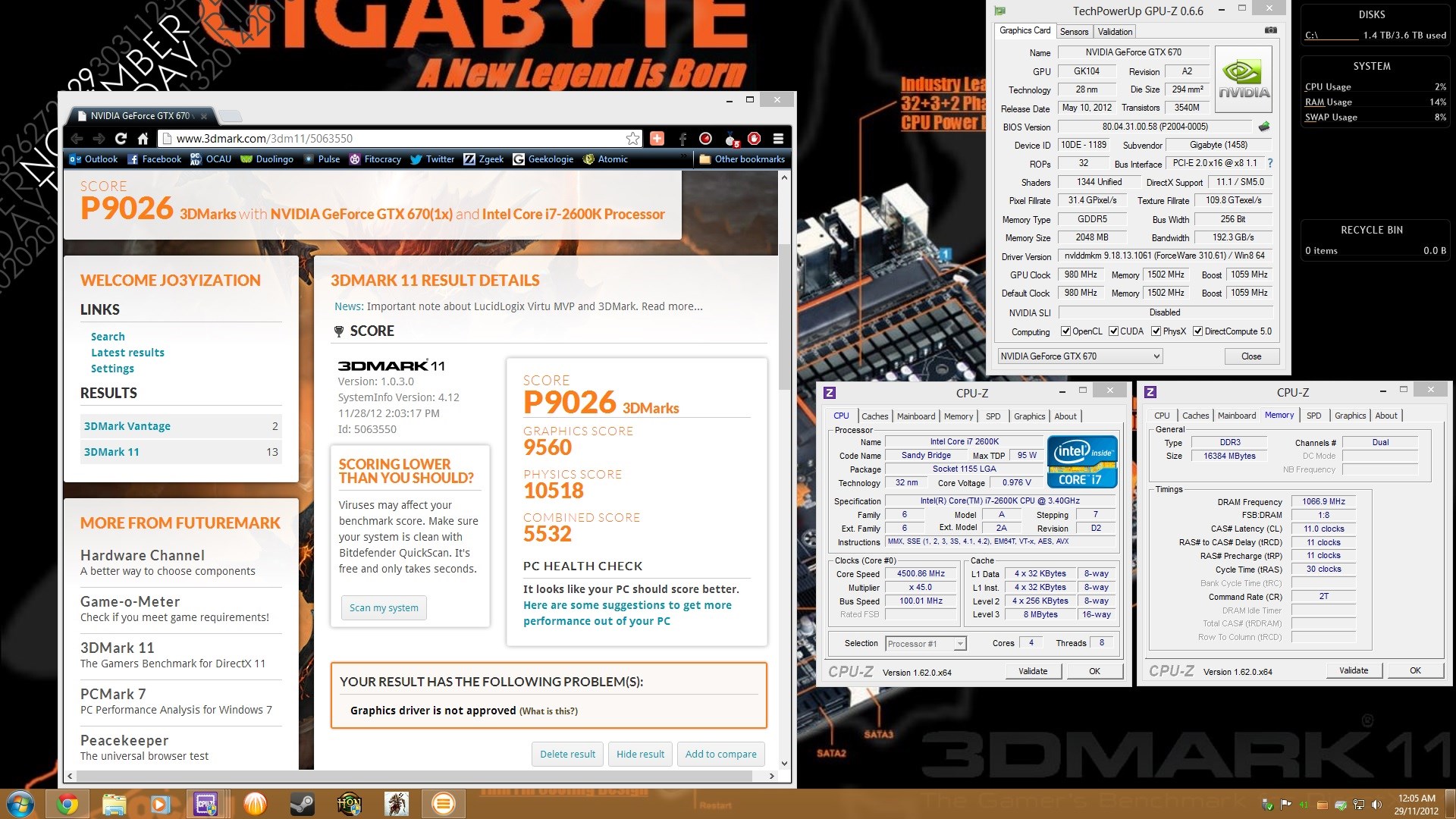Toggle the OpenCL checkbox in GPU-Z
Viewport: 1456px width, 819px height.
coord(1065,331)
